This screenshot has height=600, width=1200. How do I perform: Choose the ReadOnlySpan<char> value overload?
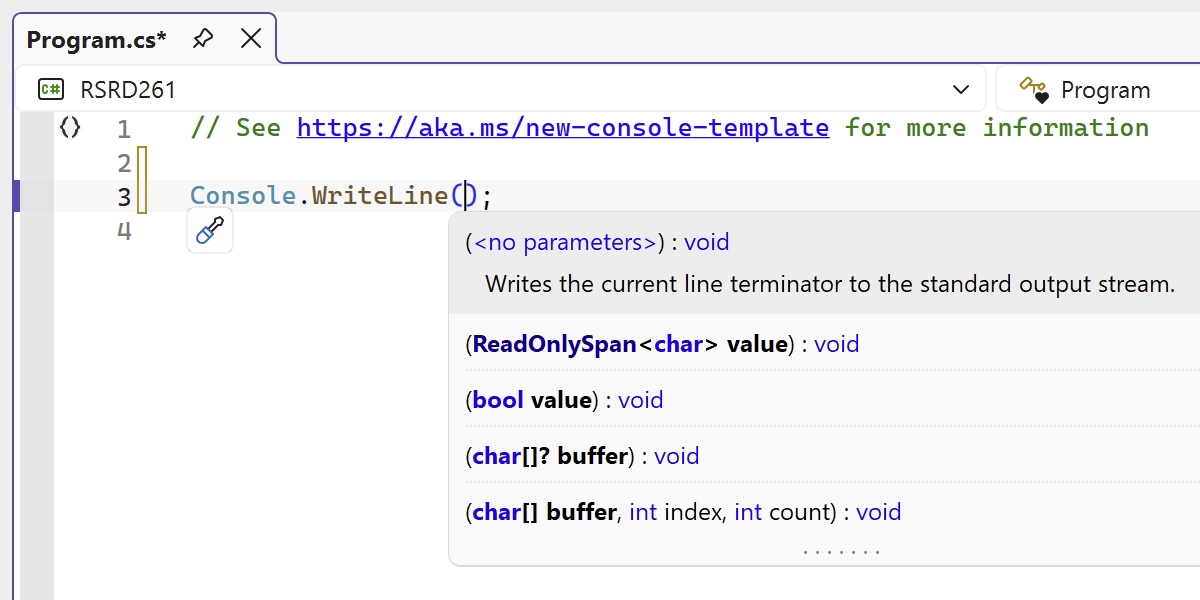pos(662,344)
